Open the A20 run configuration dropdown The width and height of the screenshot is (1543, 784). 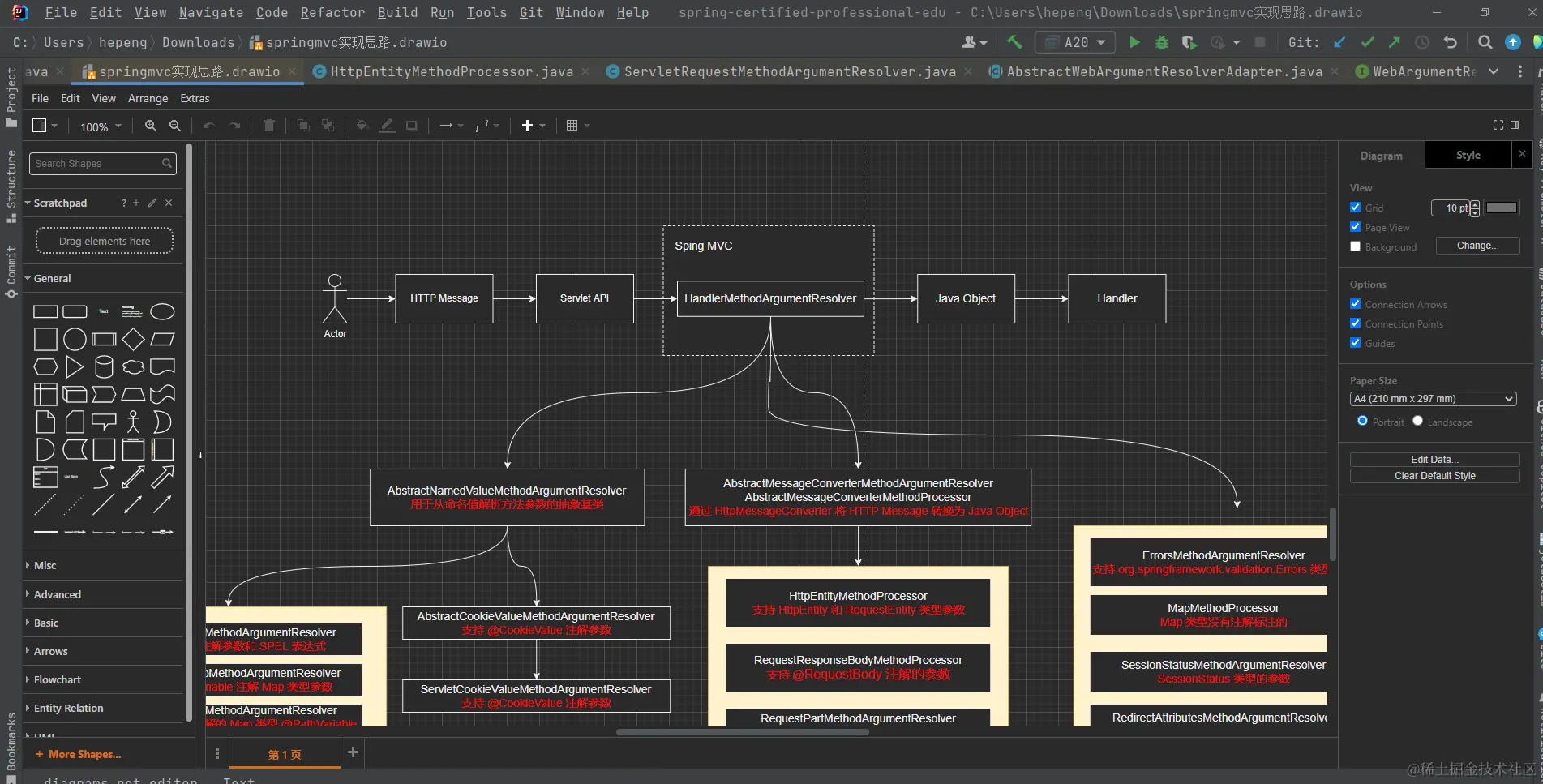click(1077, 42)
